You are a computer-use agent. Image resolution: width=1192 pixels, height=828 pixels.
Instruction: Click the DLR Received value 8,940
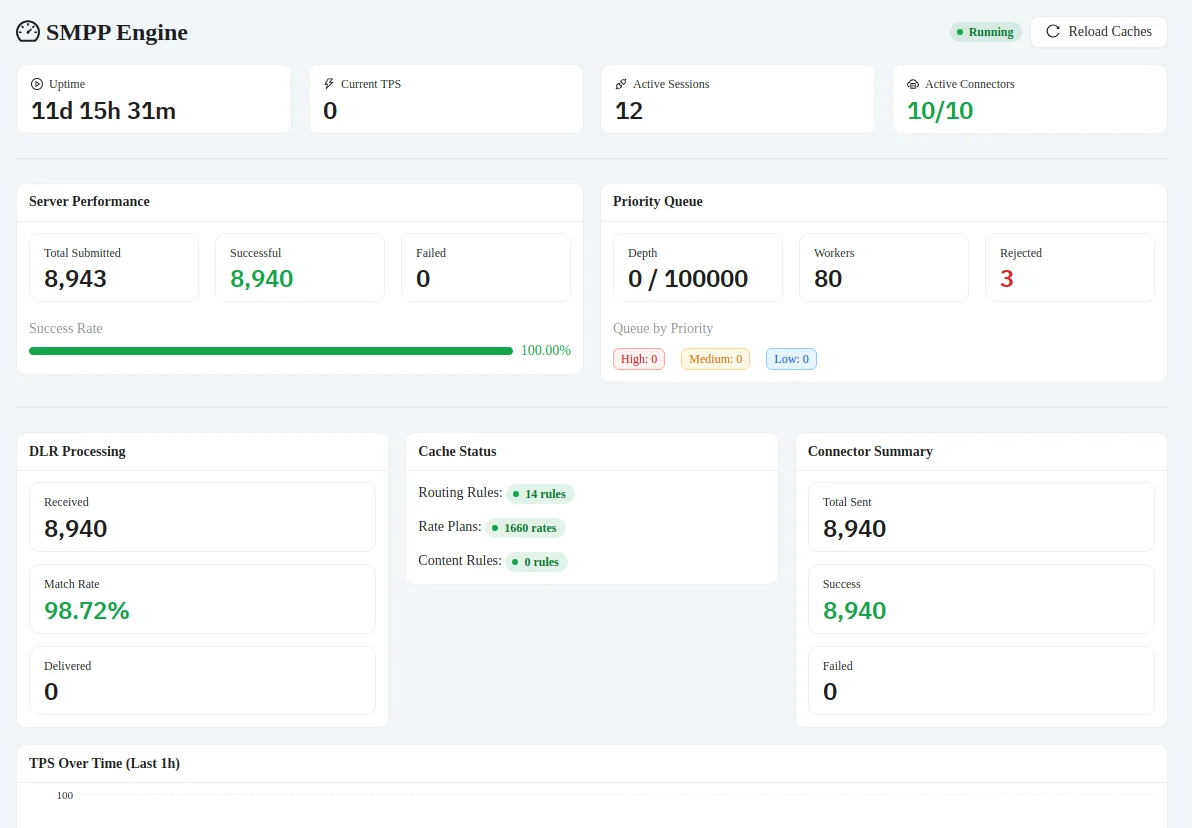click(75, 528)
